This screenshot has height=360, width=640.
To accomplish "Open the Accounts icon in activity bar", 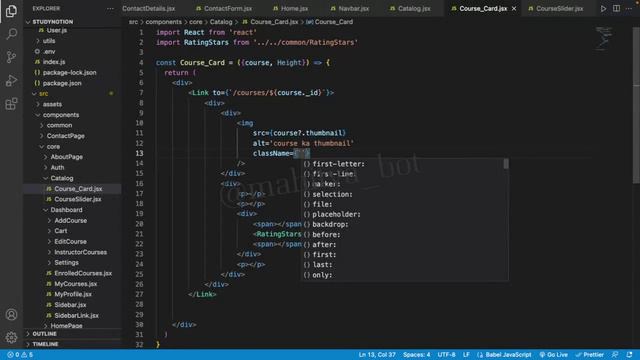I will tap(11, 315).
